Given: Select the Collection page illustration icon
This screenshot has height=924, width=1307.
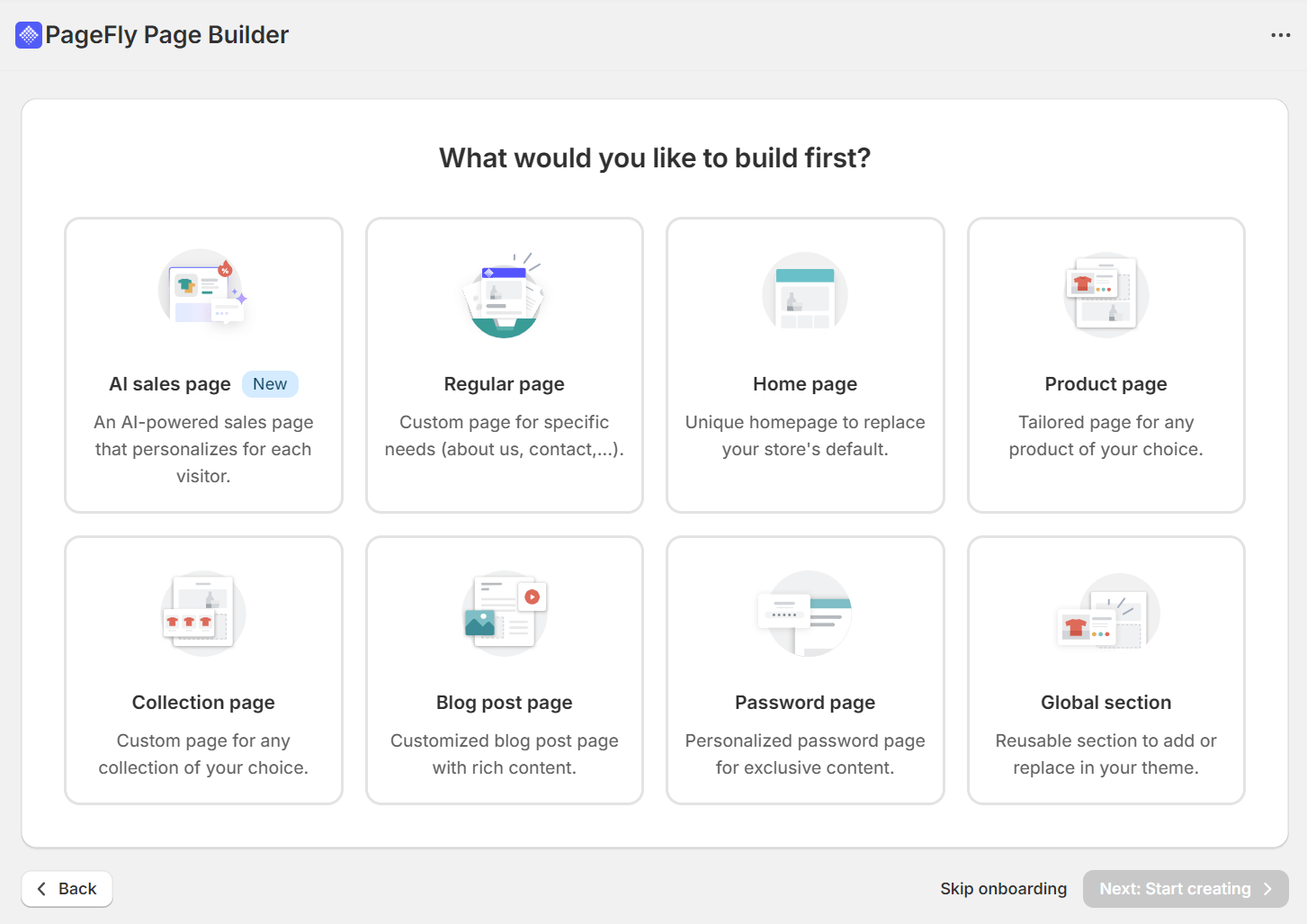Looking at the screenshot, I should [x=202, y=612].
